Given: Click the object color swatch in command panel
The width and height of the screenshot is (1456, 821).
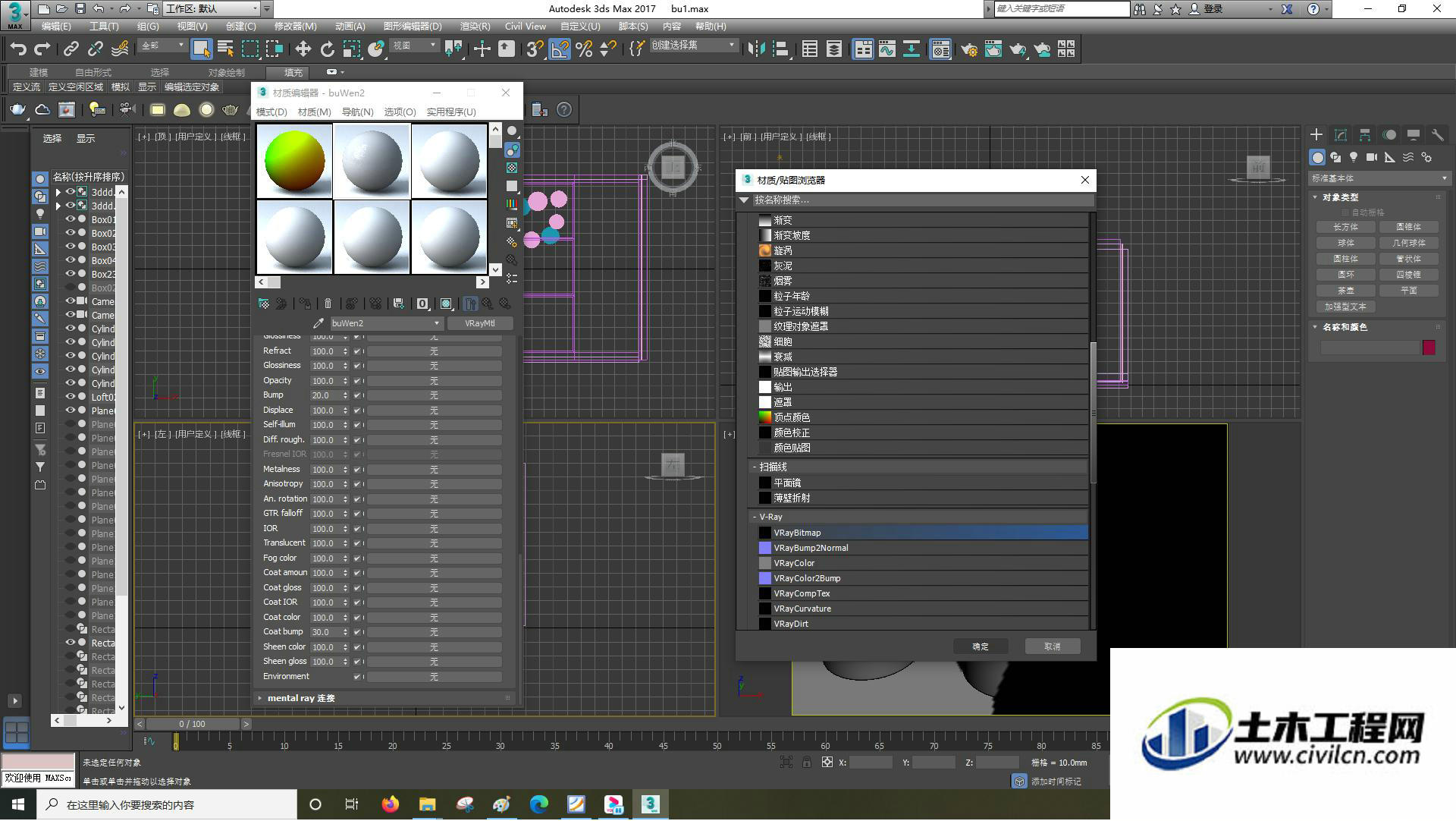Looking at the screenshot, I should 1429,348.
